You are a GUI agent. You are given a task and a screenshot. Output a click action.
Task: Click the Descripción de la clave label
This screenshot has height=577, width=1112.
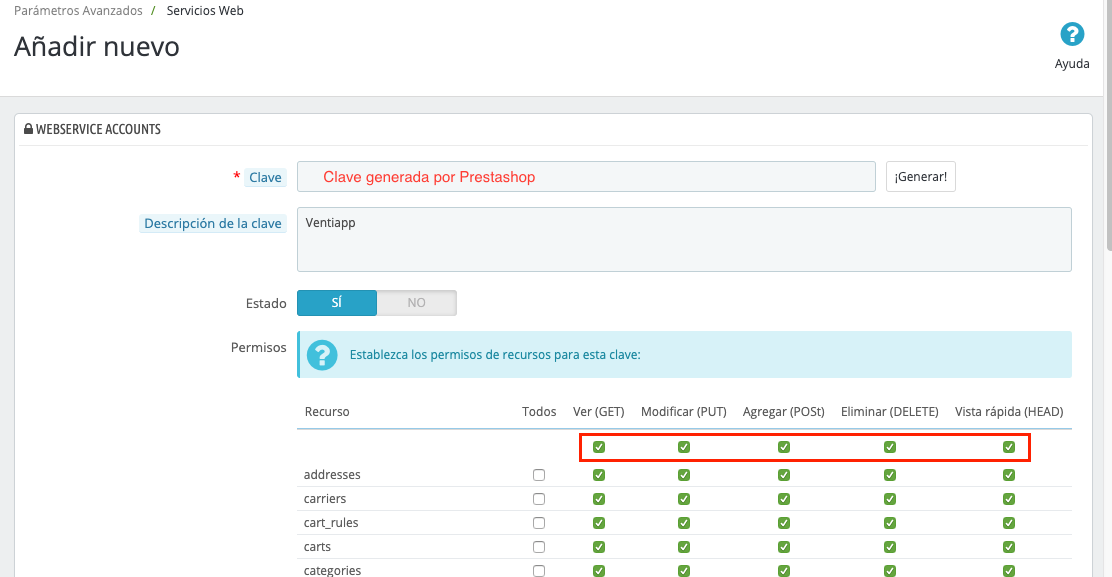click(x=213, y=223)
